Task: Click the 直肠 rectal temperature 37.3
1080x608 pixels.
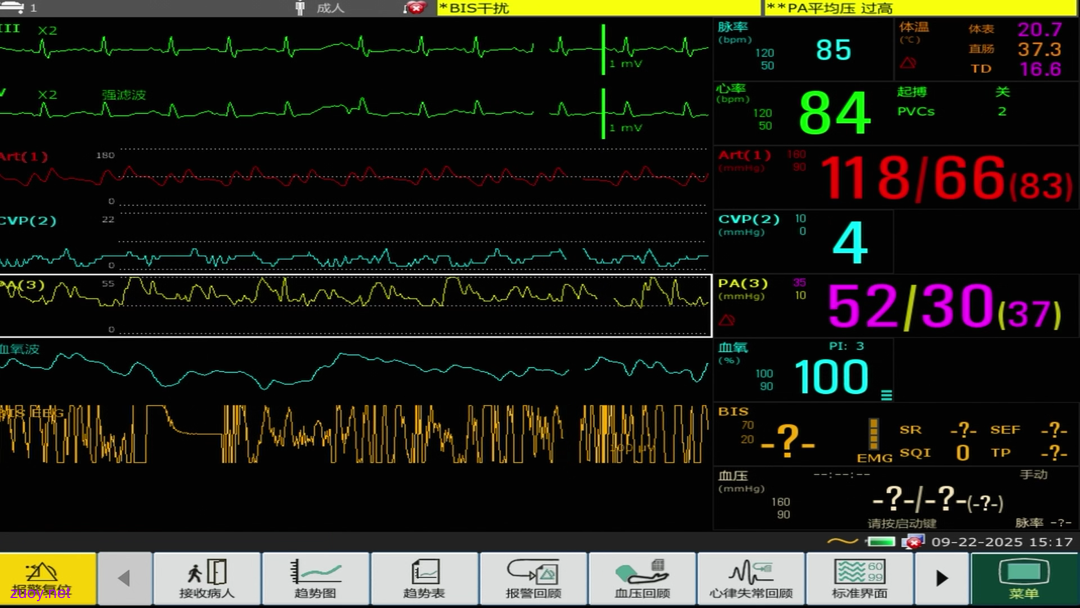Action: [x=1040, y=50]
